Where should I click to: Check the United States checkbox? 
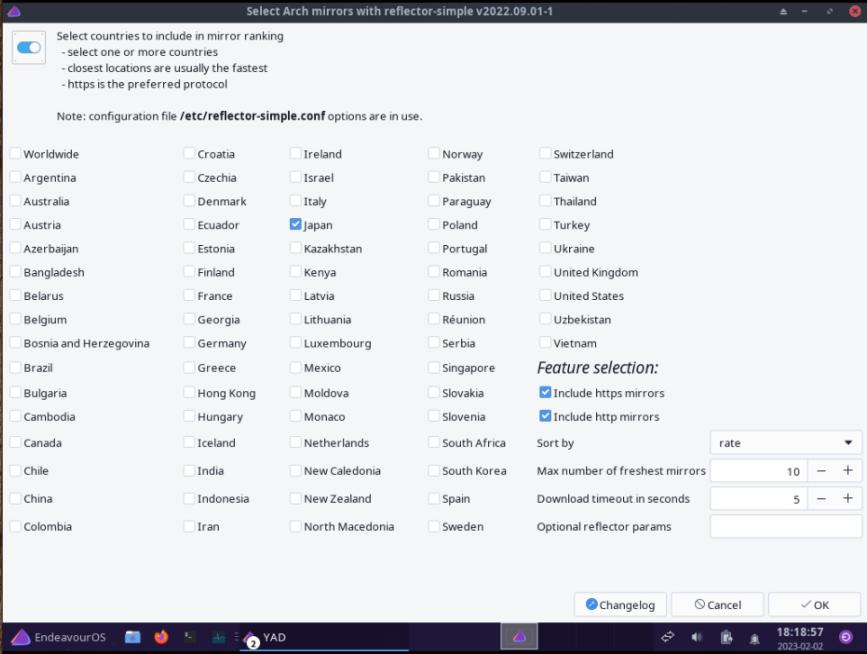pyautogui.click(x=546, y=295)
